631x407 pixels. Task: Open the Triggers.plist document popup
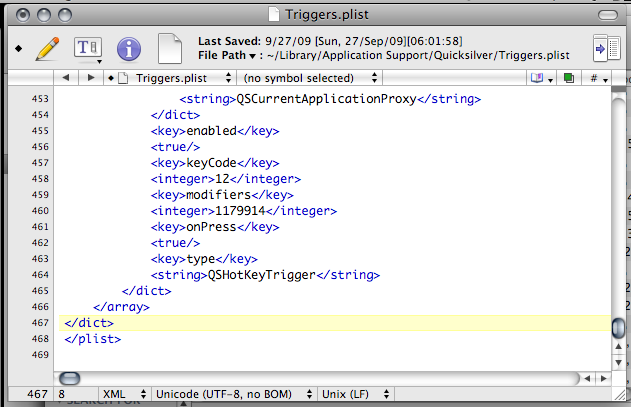click(170, 78)
